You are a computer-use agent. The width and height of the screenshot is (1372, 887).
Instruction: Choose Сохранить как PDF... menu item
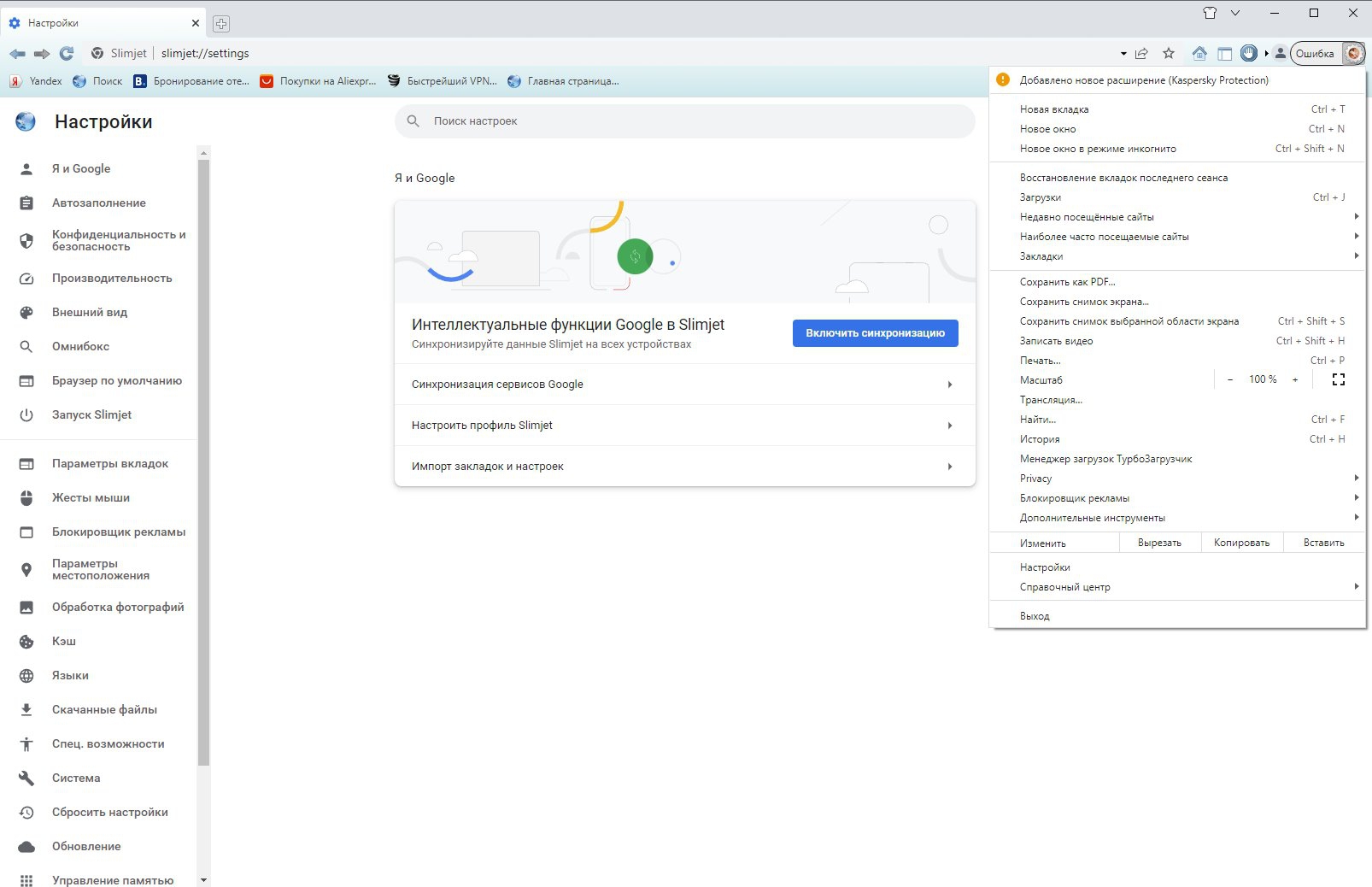click(x=1177, y=282)
